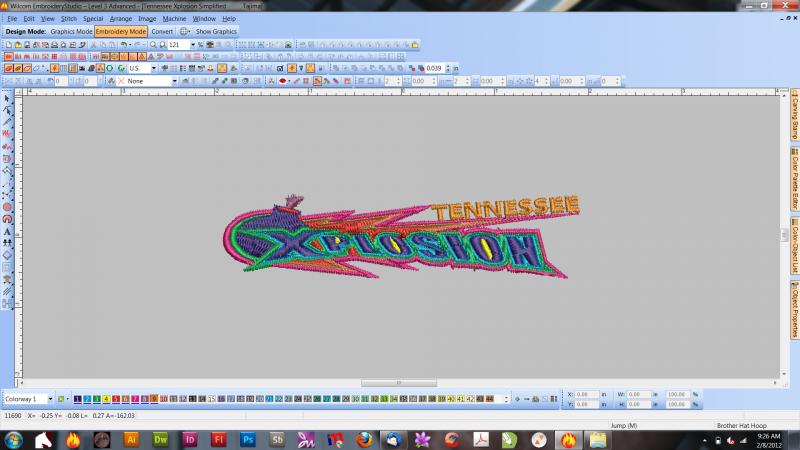Image resolution: width=800 pixels, height=450 pixels.
Task: Click the Convert button
Action: [x=162, y=32]
